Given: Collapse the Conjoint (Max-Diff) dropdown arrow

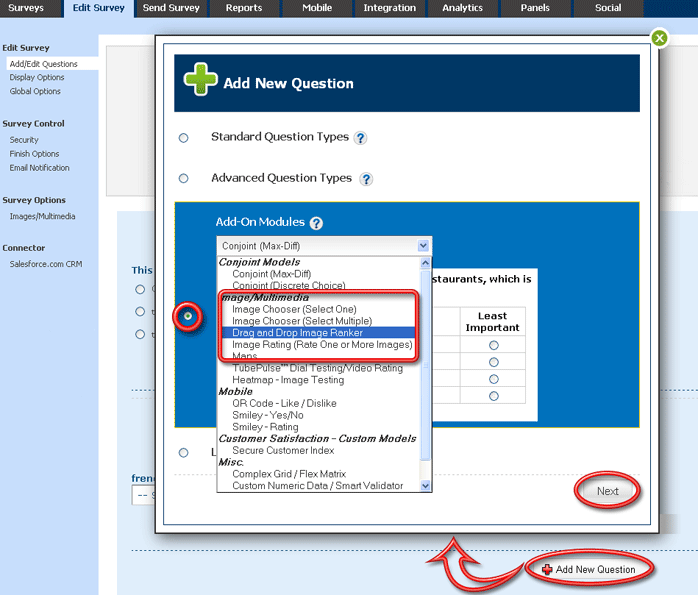Looking at the screenshot, I should [x=424, y=245].
